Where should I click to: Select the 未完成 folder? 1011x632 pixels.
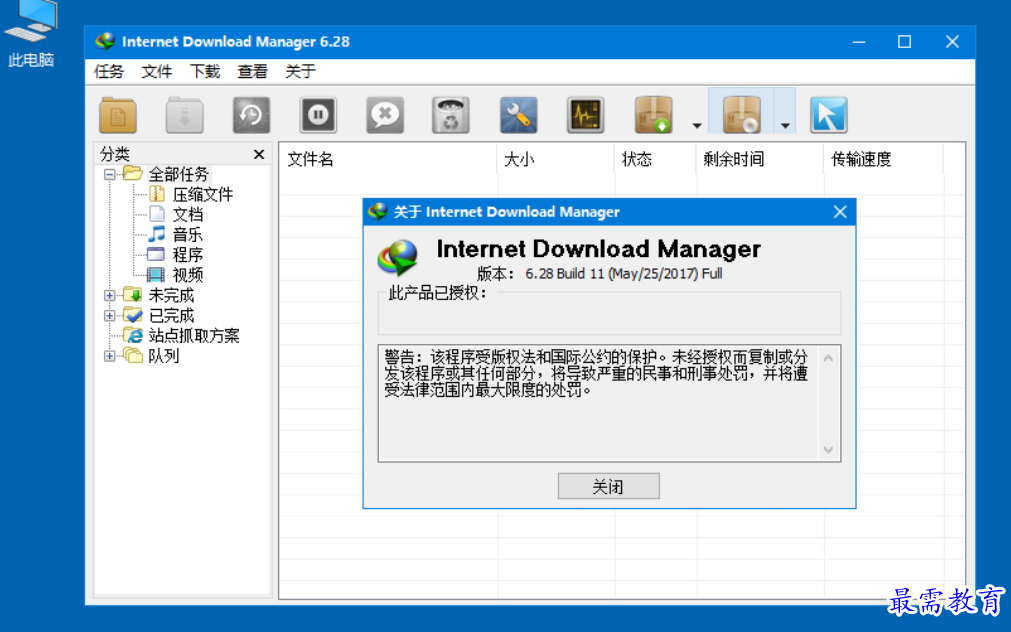pos(171,295)
